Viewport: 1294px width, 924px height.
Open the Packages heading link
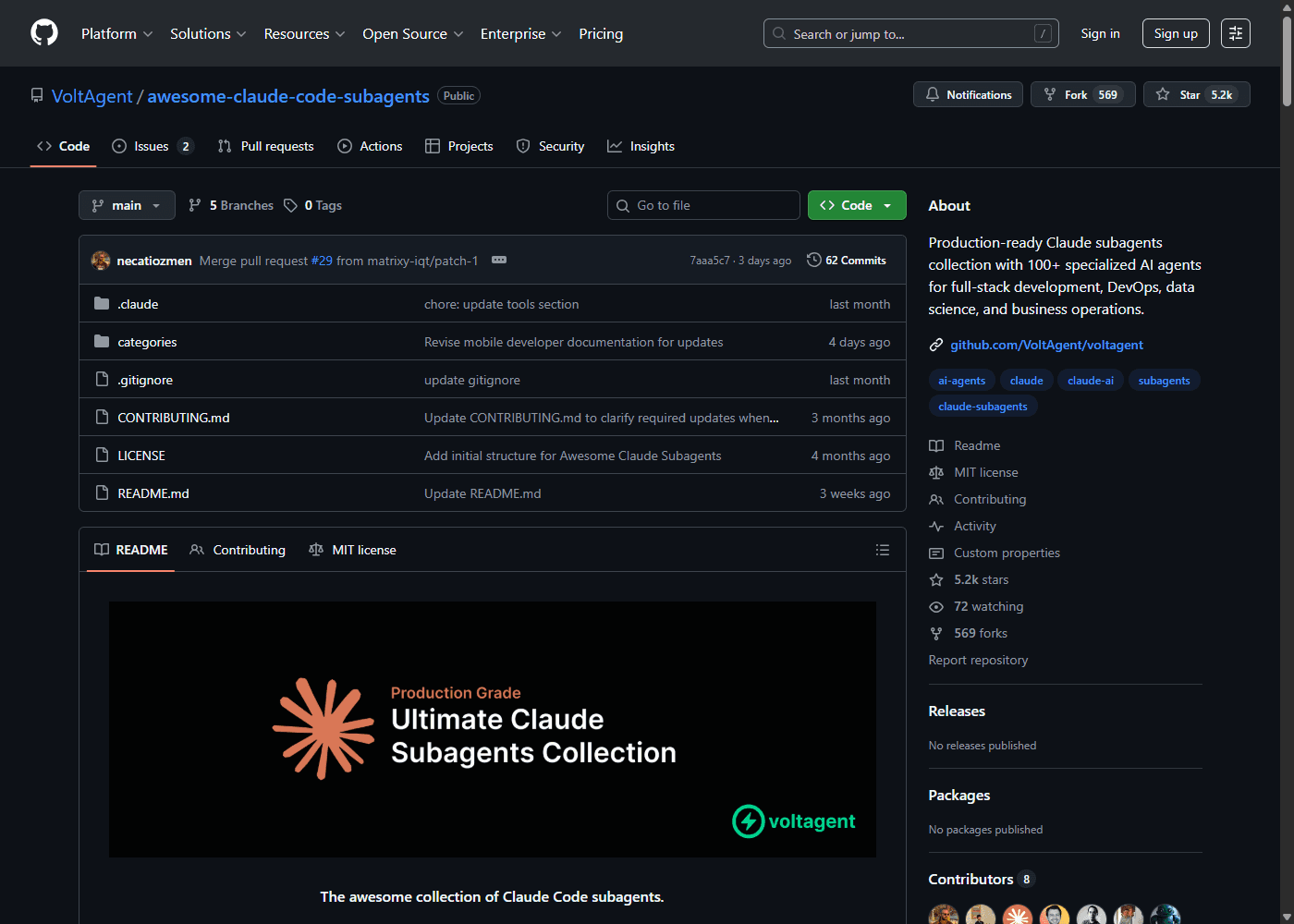[x=958, y=795]
